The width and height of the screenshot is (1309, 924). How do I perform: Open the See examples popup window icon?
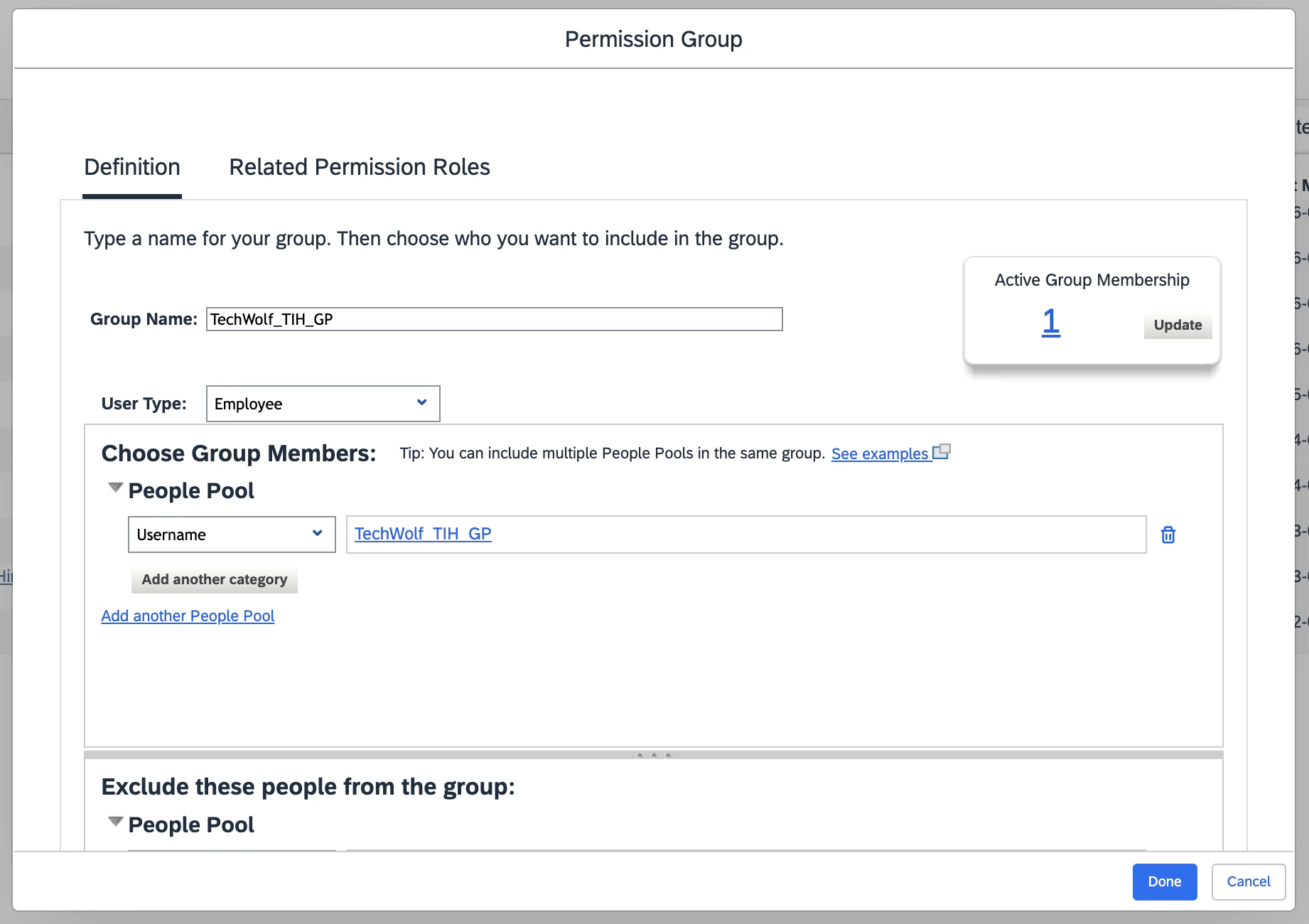(x=942, y=451)
